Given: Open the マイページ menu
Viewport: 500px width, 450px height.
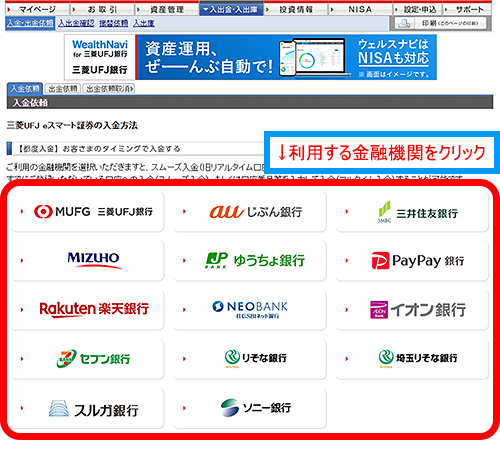Looking at the screenshot, I should [37, 9].
